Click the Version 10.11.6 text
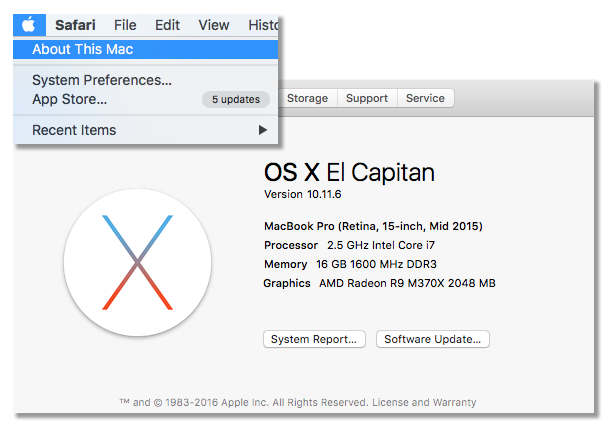This screenshot has width=610, height=427. (303, 194)
